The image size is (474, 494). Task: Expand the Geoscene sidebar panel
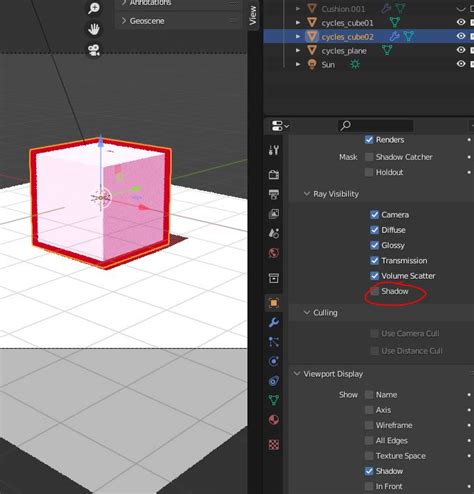[124, 21]
